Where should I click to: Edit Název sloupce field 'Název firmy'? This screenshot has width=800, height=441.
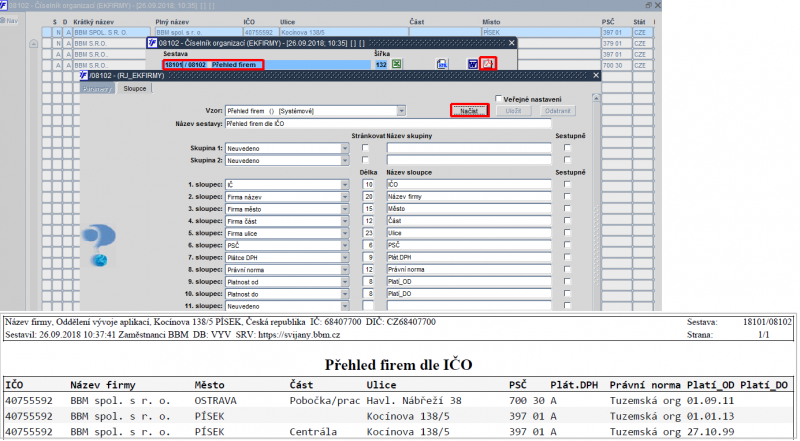pyautogui.click(x=469, y=197)
